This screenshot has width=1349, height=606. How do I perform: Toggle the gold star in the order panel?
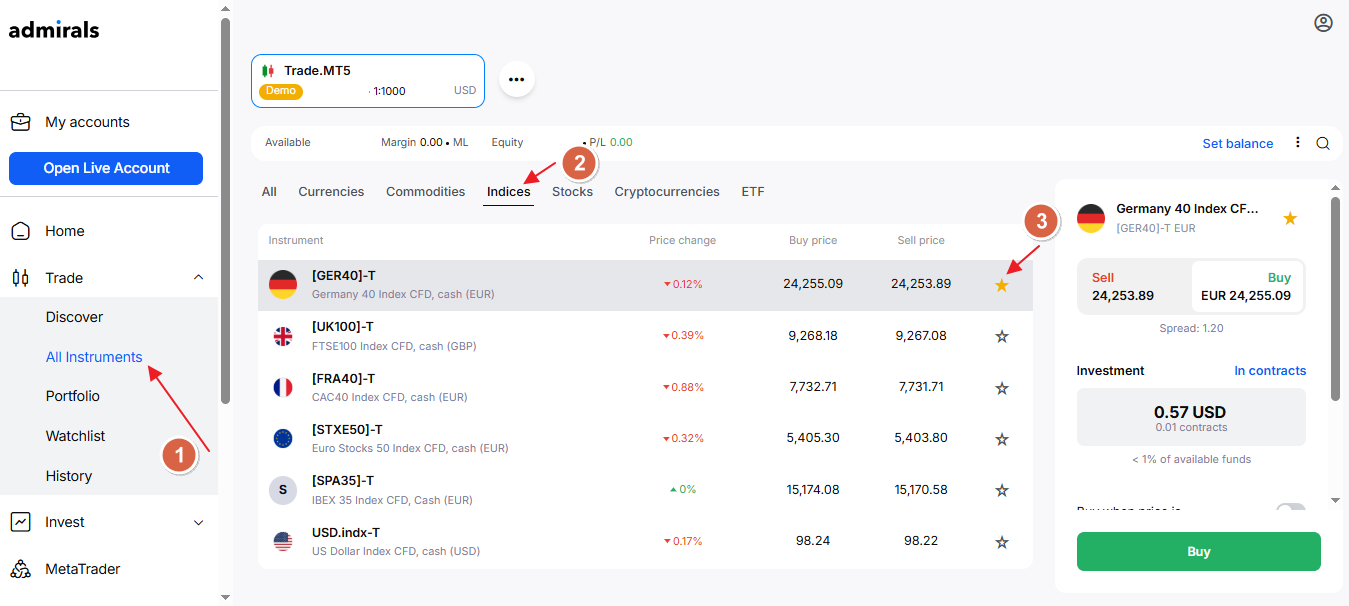(1290, 218)
